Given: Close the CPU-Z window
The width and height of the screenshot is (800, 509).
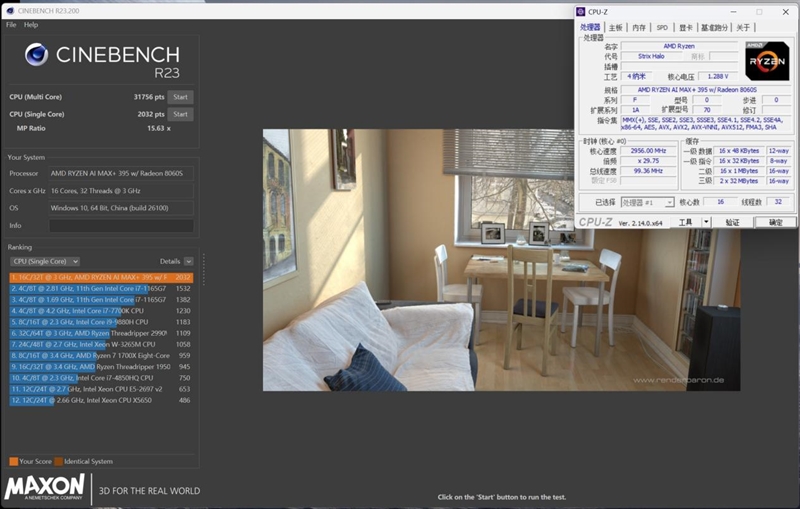Looking at the screenshot, I should click(x=785, y=11).
